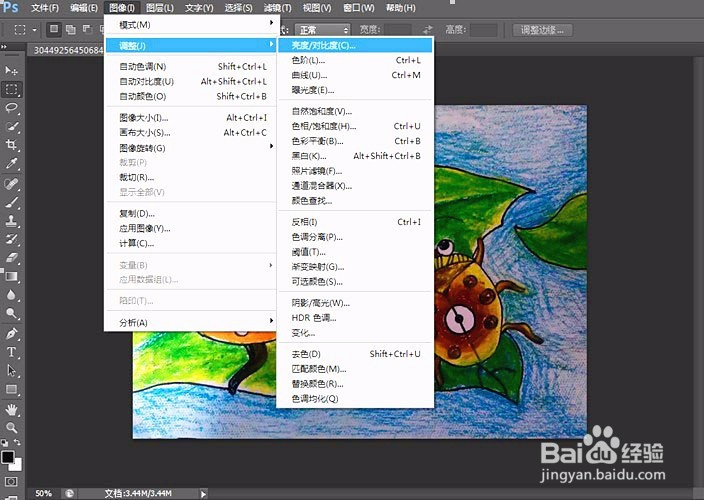
Task: Choose 画布大小(S)... command
Action: [x=192, y=132]
